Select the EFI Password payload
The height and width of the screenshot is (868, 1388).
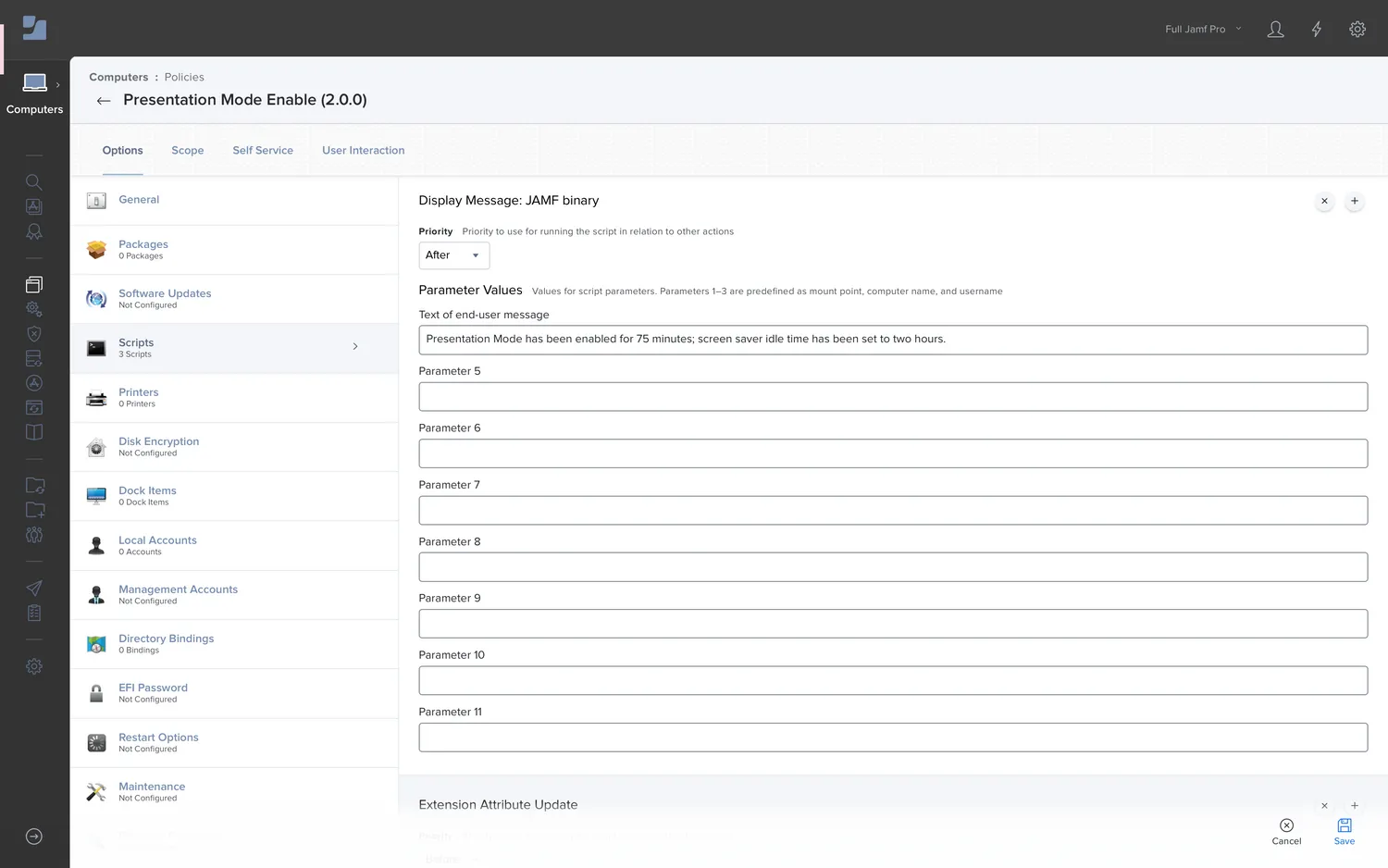tap(234, 693)
